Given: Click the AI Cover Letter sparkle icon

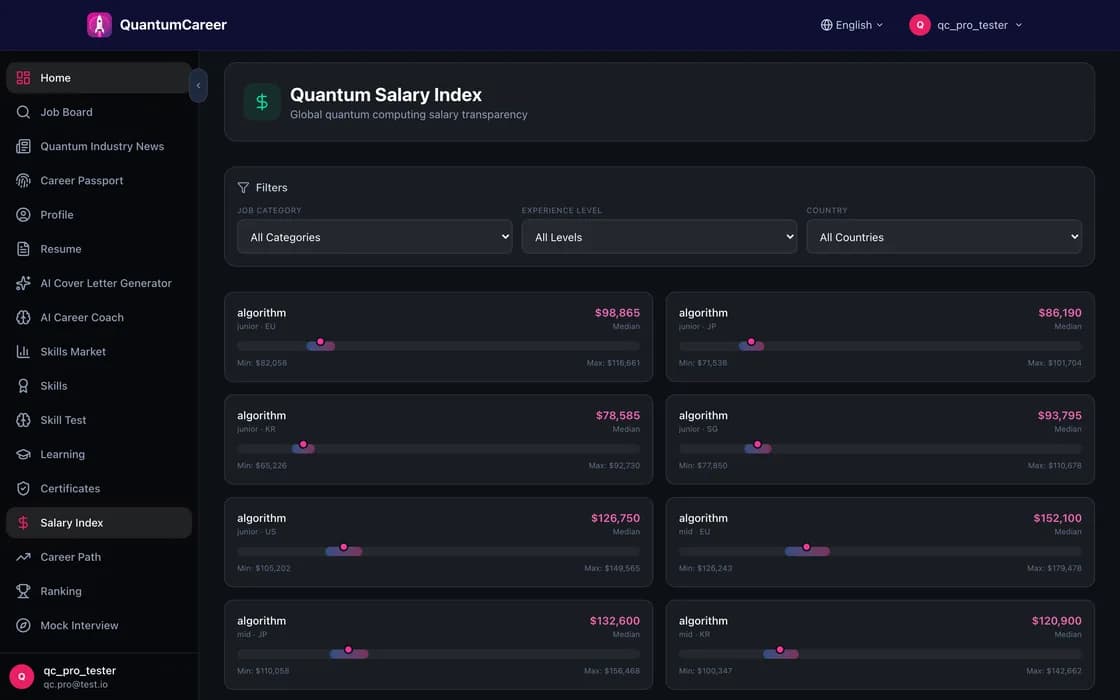Looking at the screenshot, I should [x=24, y=284].
